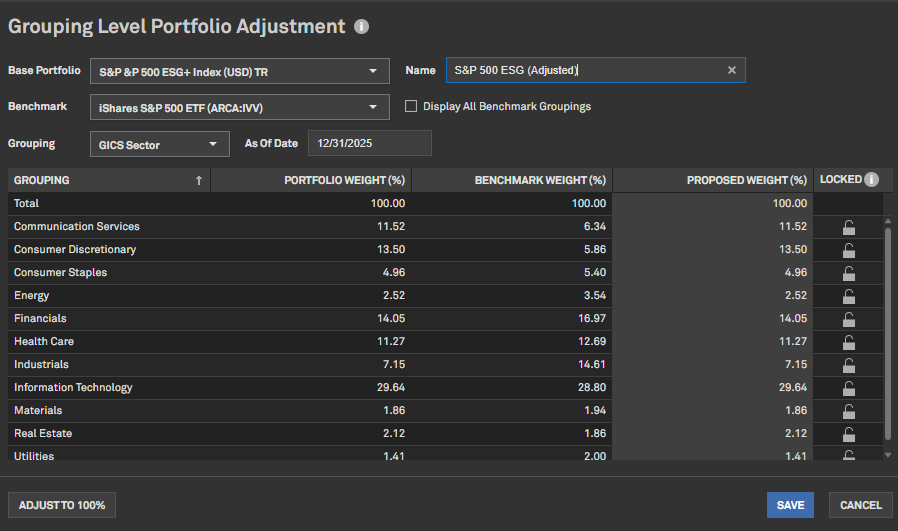Click the info icon next to Locked header
Image resolution: width=898 pixels, height=531 pixels.
coord(871,180)
